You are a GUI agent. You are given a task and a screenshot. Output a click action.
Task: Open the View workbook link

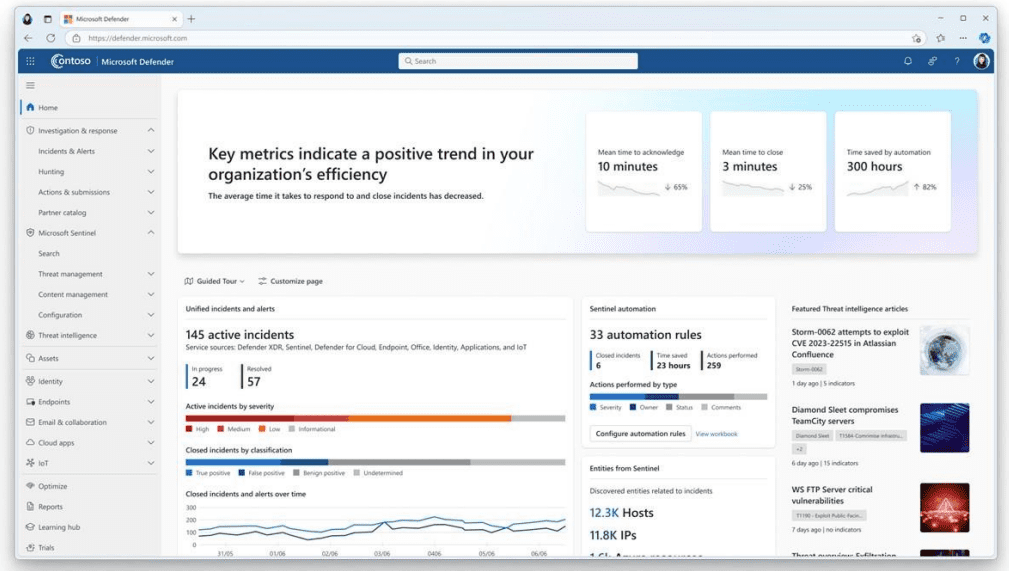(716, 435)
